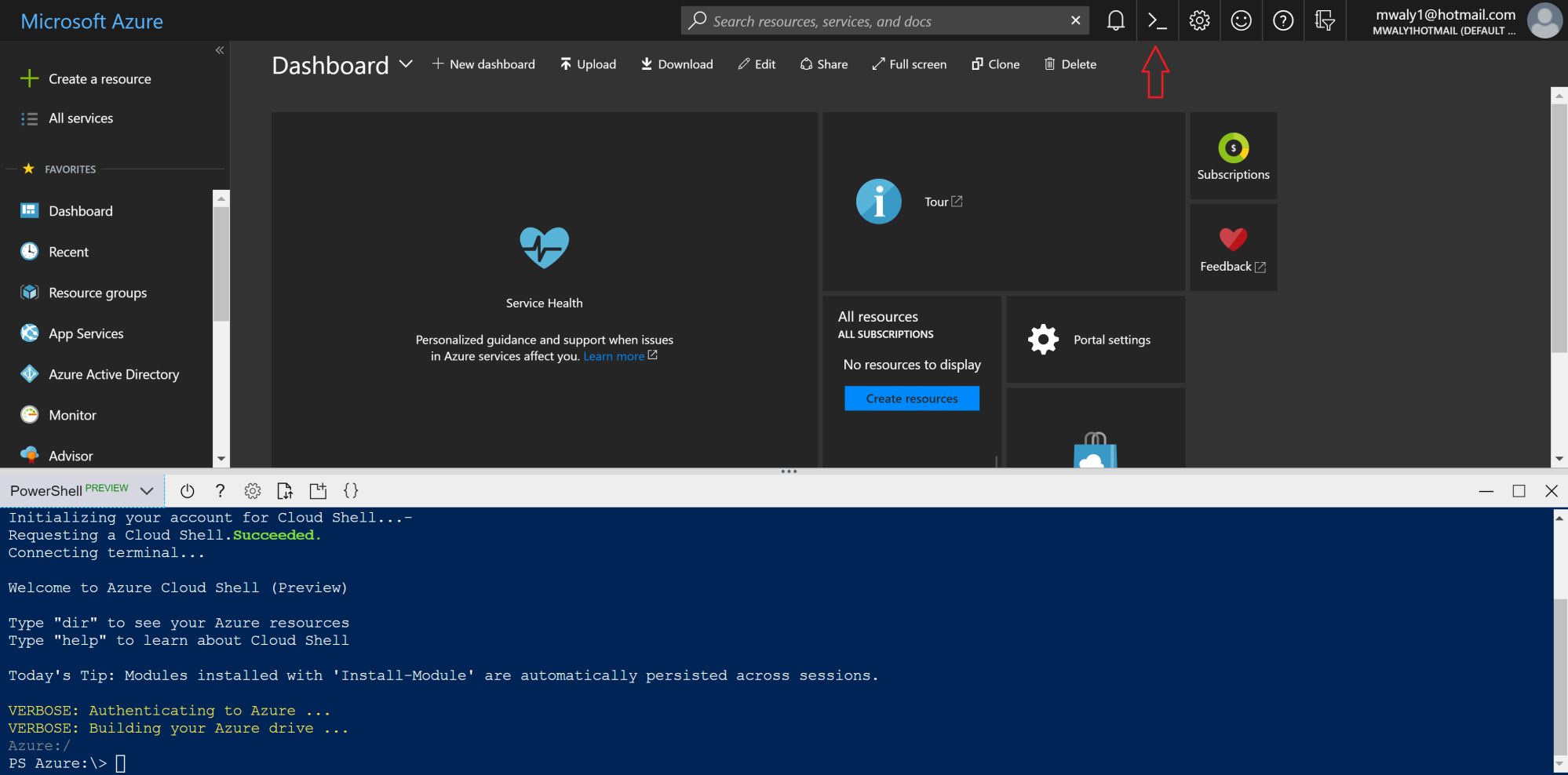This screenshot has width=1568, height=775.
Task: Click Edit dashboard
Action: point(757,64)
